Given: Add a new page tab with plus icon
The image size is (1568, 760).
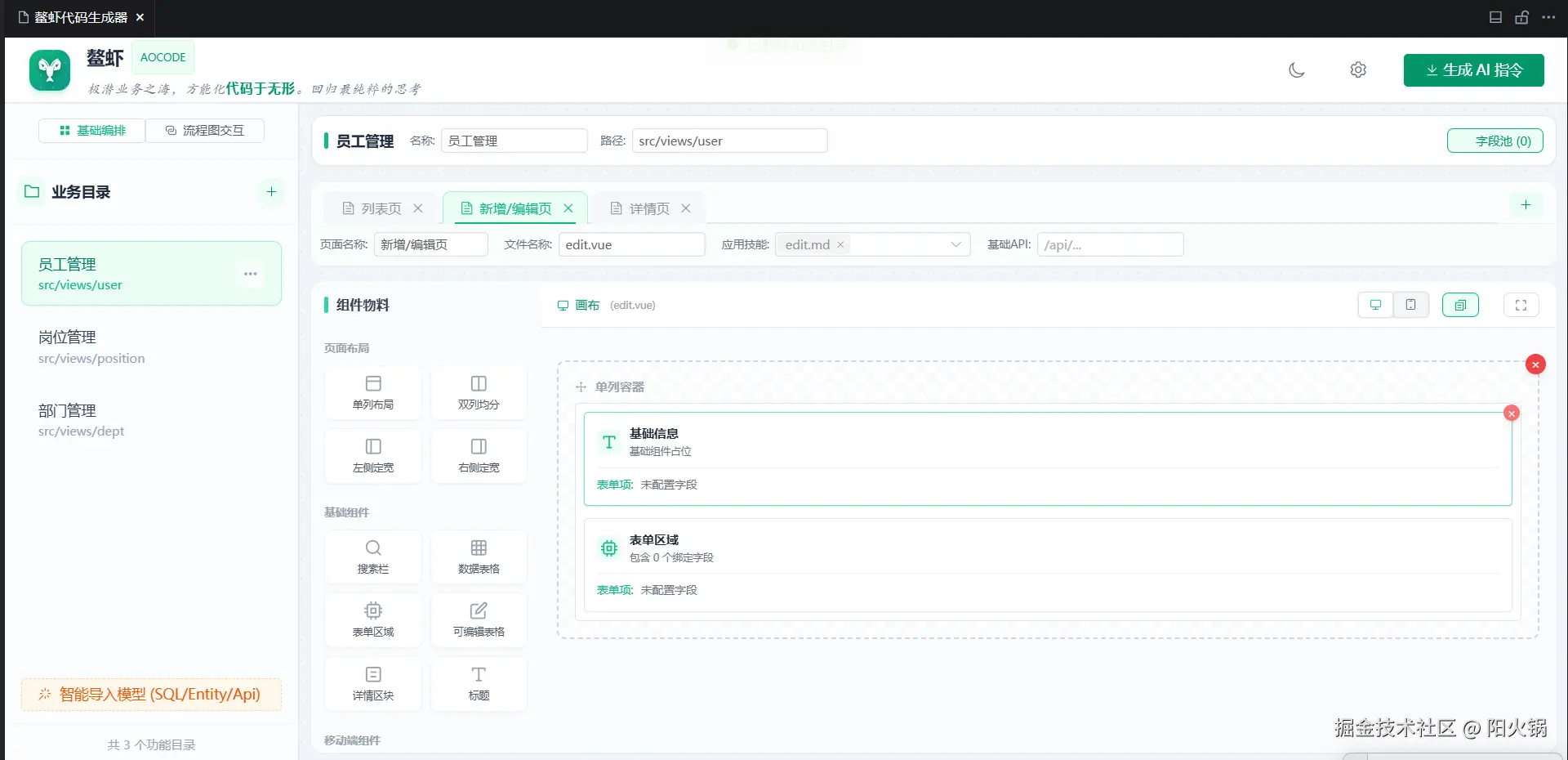Looking at the screenshot, I should 1526,205.
